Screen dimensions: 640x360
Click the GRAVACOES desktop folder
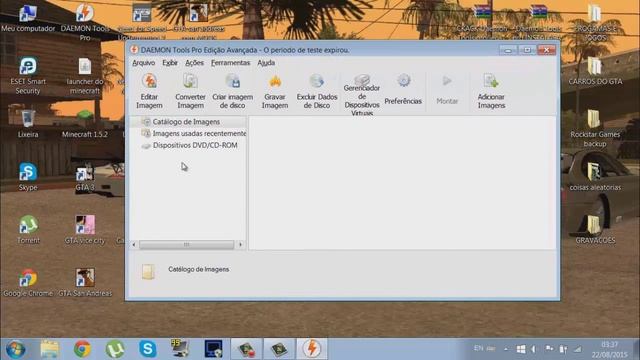(x=595, y=230)
